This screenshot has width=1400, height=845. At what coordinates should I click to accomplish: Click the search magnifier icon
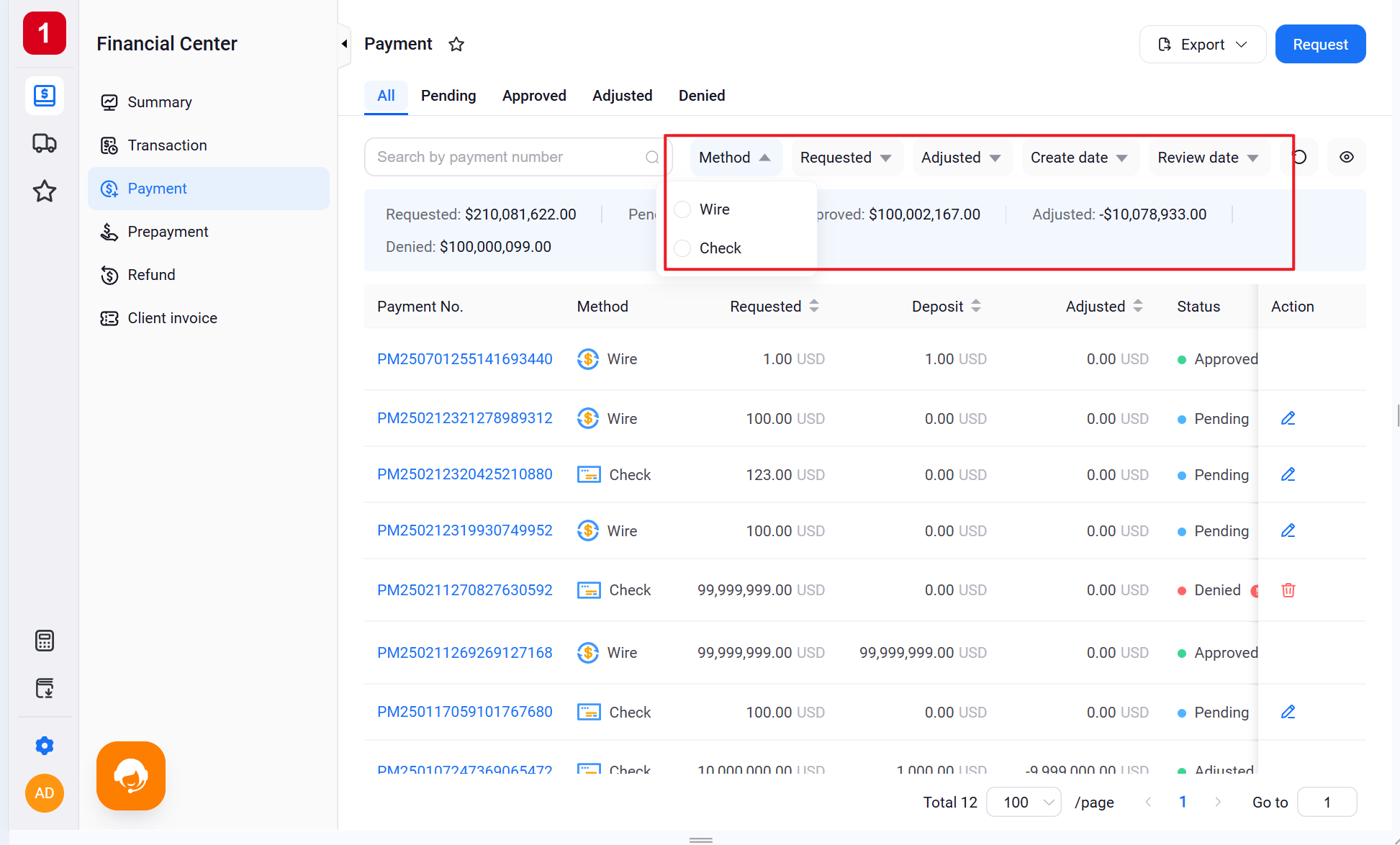click(x=652, y=157)
